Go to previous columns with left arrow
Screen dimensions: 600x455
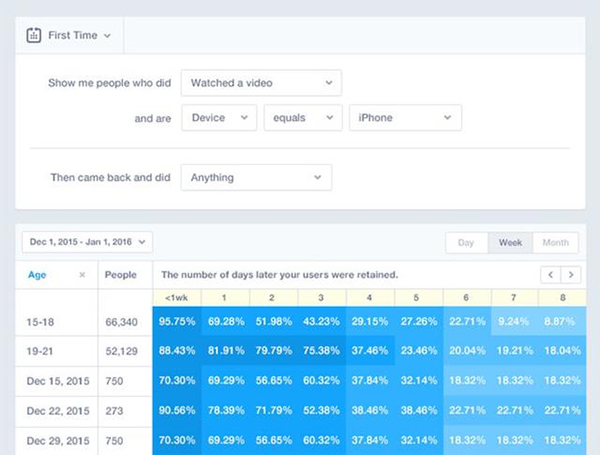[550, 274]
